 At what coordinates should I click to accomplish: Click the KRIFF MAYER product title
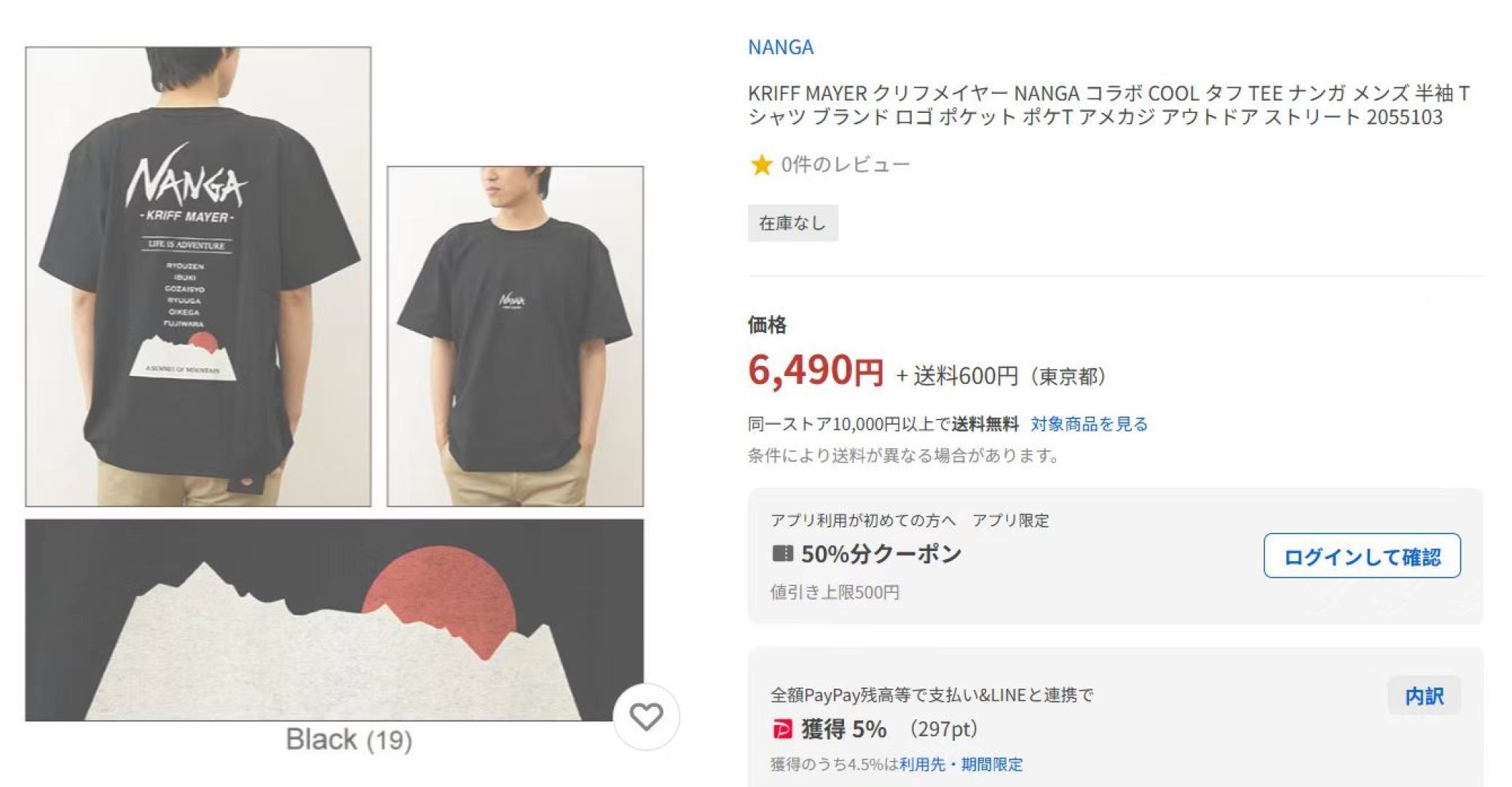click(1109, 105)
